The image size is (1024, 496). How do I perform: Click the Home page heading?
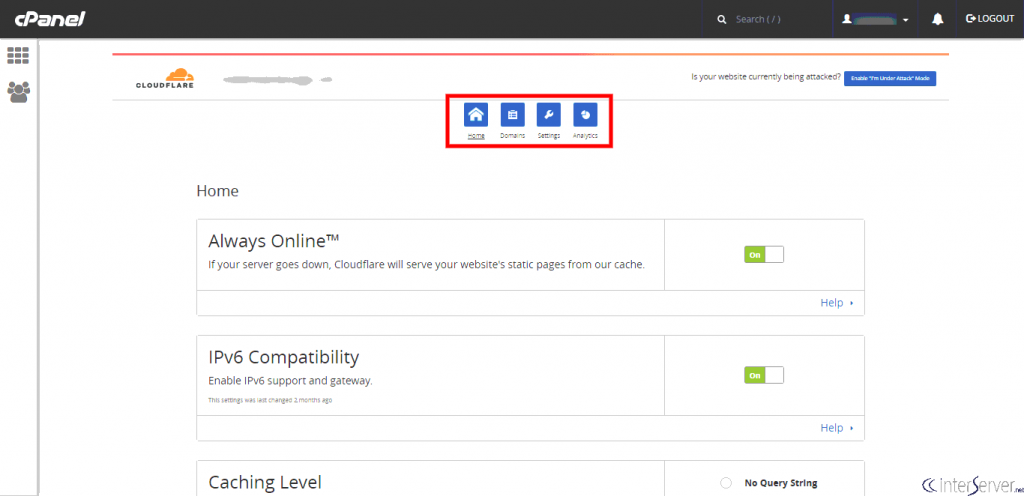point(217,191)
